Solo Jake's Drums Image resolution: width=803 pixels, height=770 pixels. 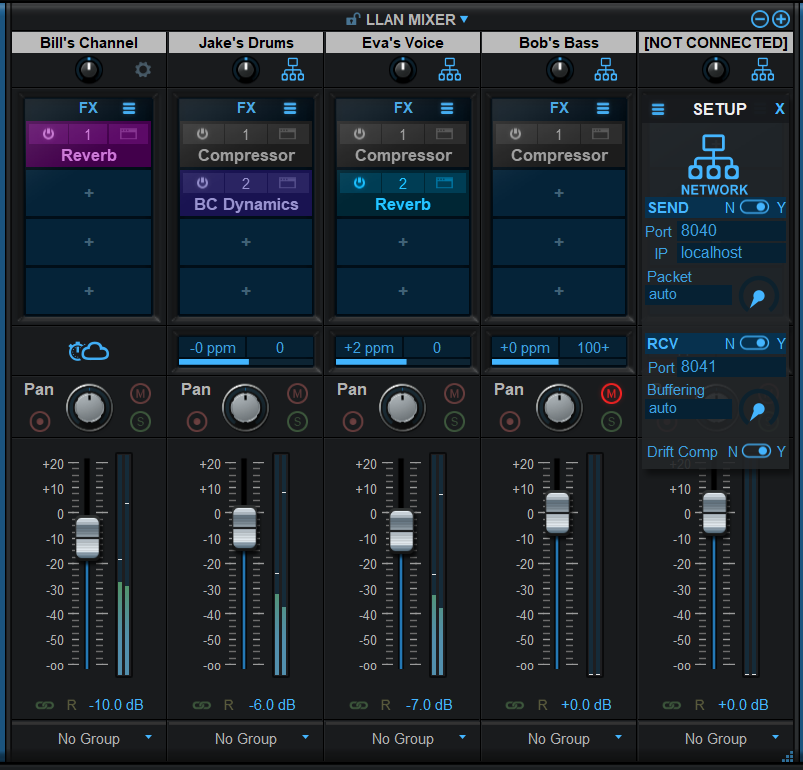click(297, 421)
